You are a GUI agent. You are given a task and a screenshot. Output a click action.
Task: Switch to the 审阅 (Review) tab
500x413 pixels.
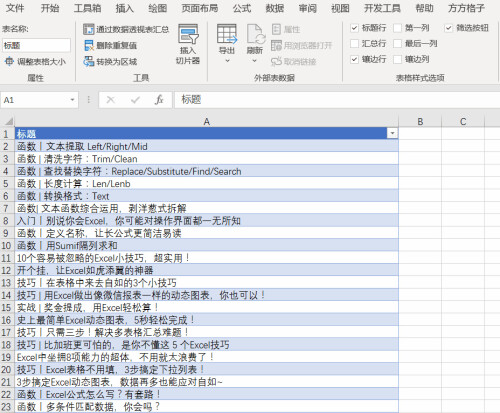(x=307, y=8)
